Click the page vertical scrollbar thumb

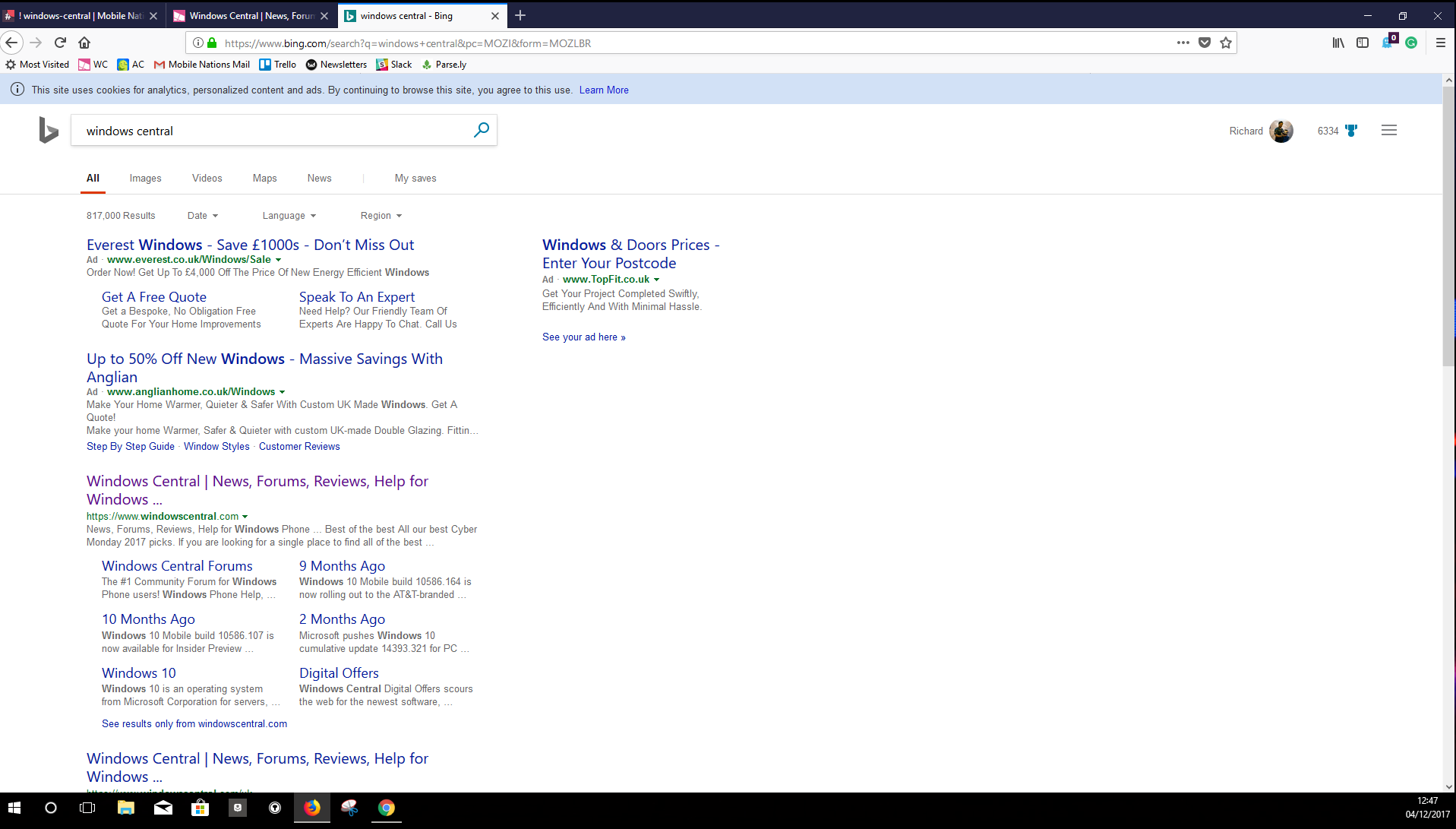(1448, 227)
